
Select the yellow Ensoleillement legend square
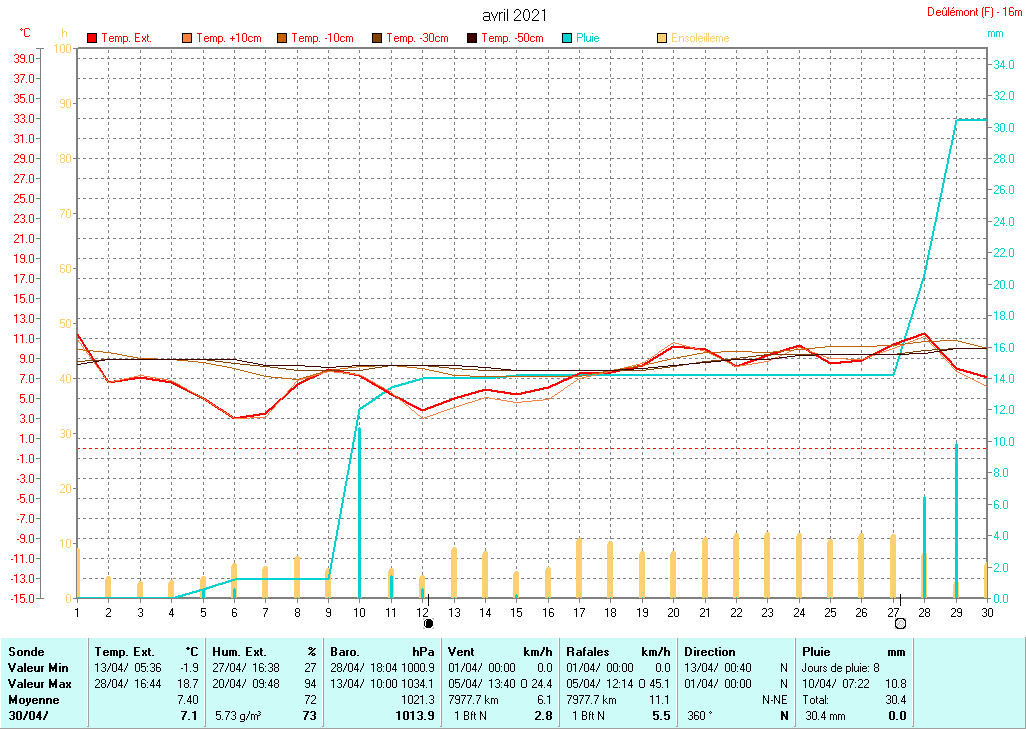click(662, 38)
